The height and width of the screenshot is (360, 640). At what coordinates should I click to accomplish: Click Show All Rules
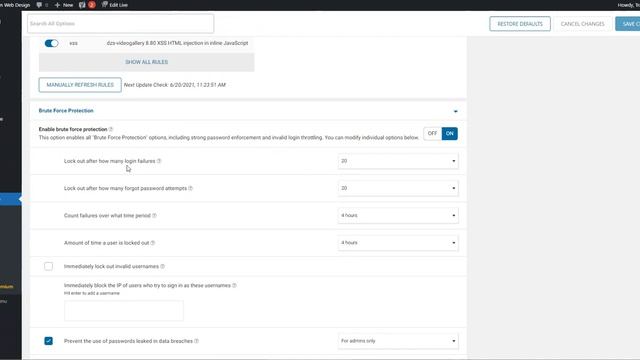147,62
